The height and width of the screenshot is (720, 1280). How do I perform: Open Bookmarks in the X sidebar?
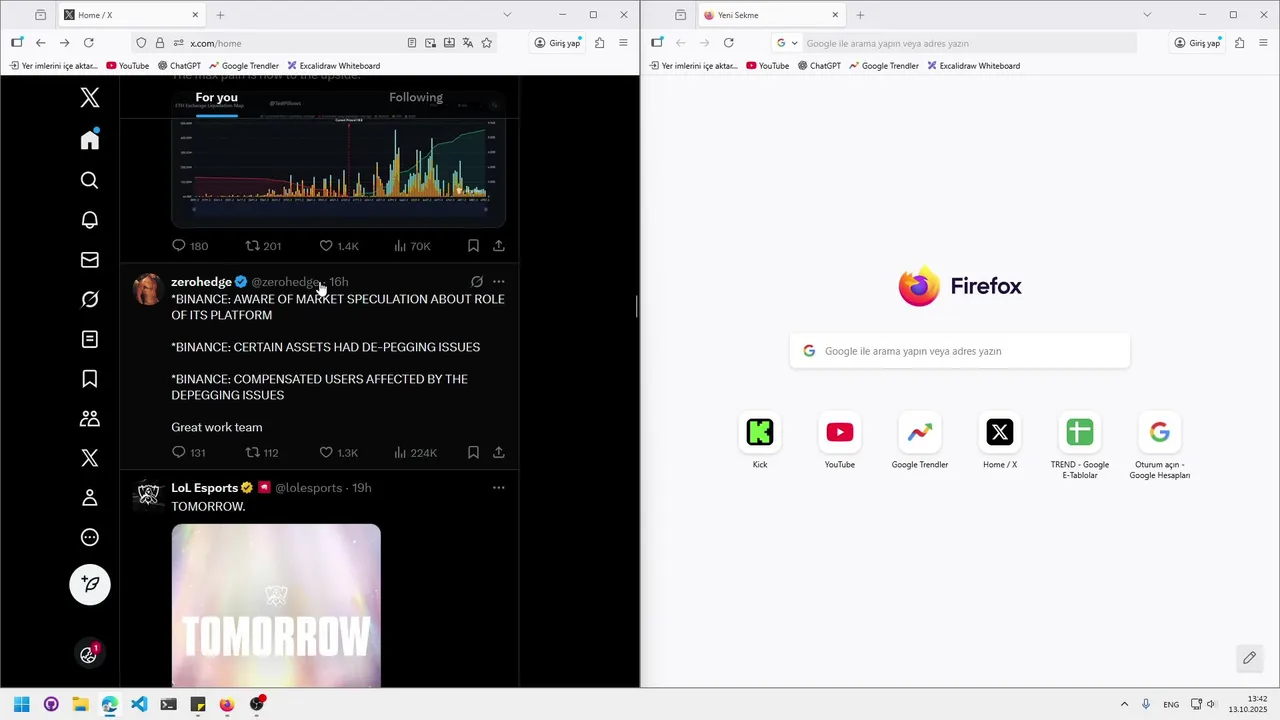point(90,379)
